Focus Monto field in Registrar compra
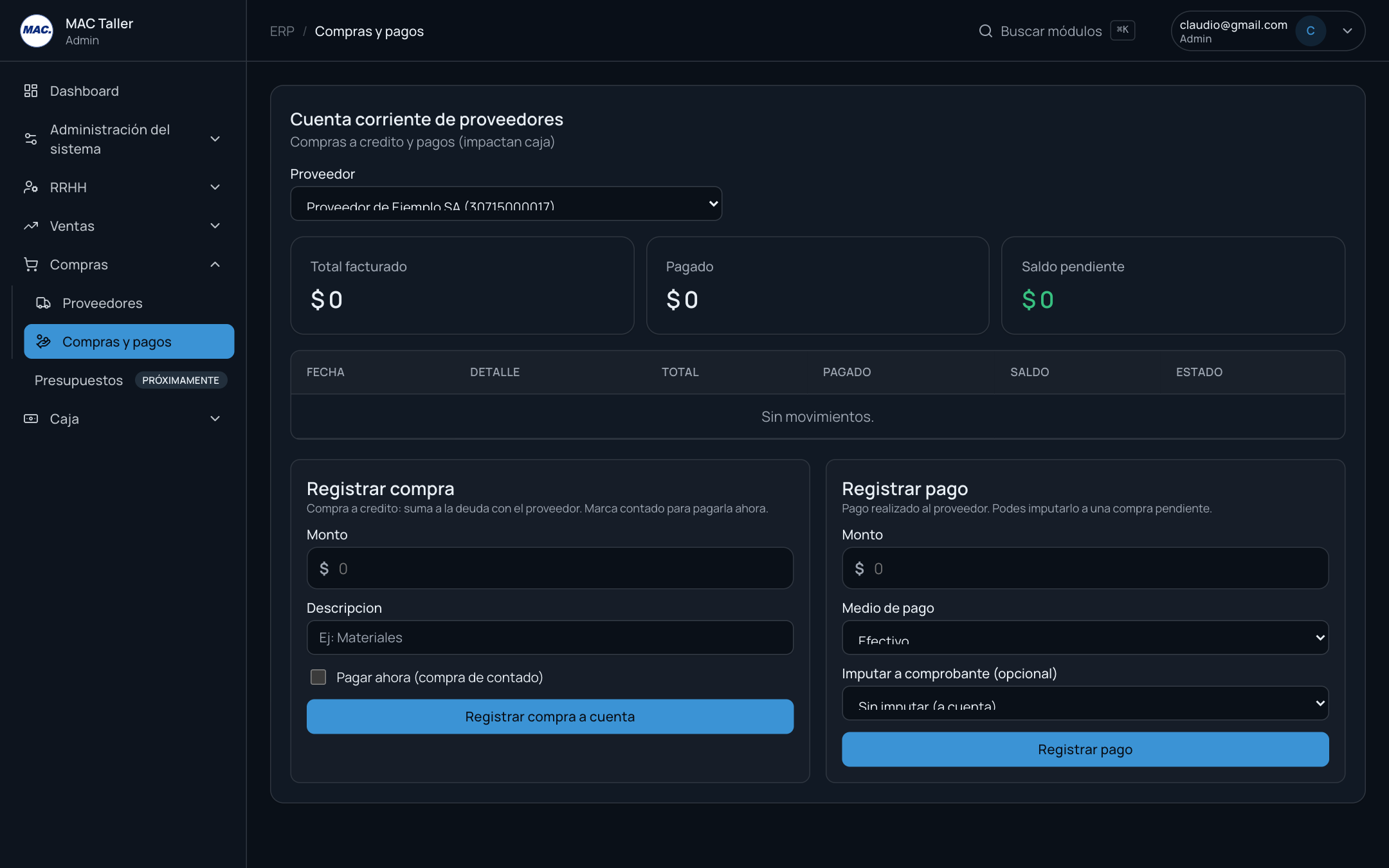The height and width of the screenshot is (868, 1389). pyautogui.click(x=550, y=568)
